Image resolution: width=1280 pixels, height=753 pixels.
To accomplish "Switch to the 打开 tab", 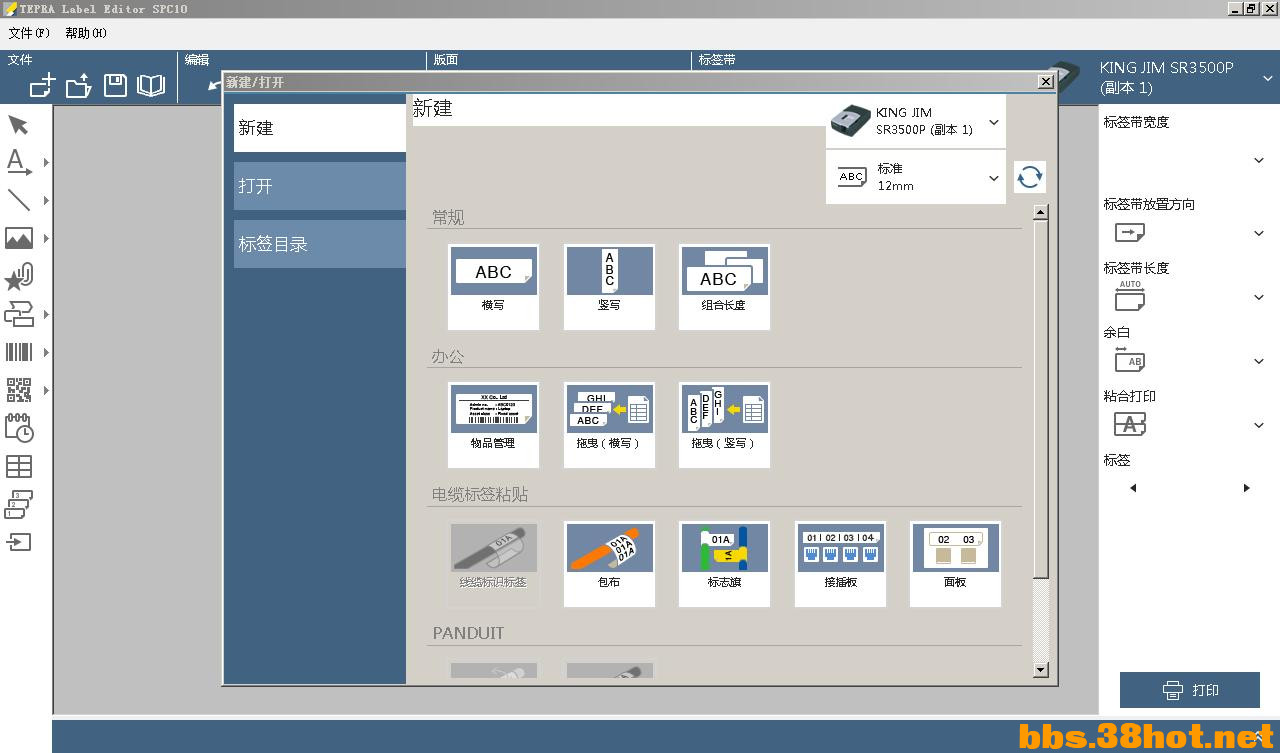I will tap(320, 186).
